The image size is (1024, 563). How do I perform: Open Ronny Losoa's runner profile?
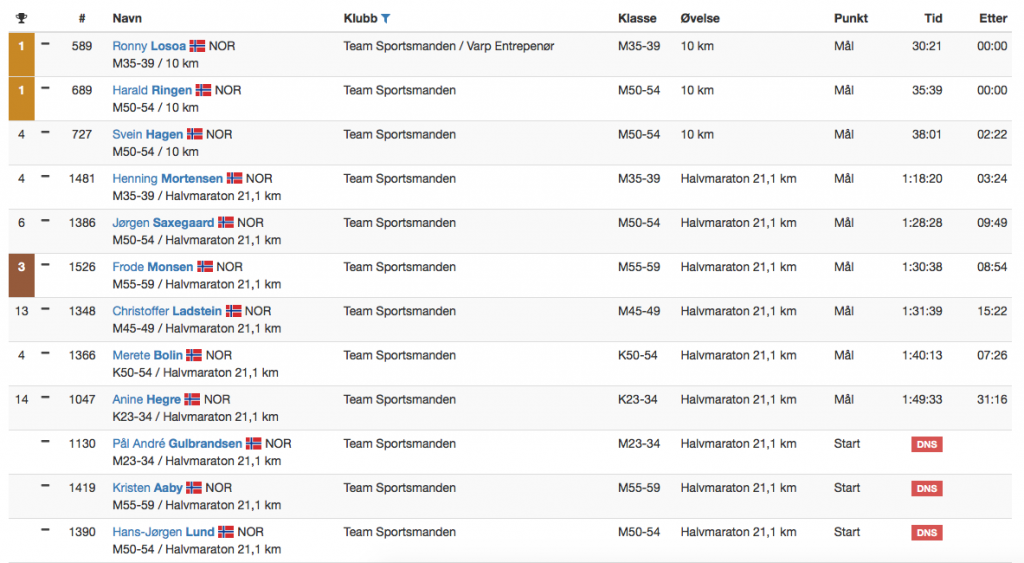coord(149,46)
